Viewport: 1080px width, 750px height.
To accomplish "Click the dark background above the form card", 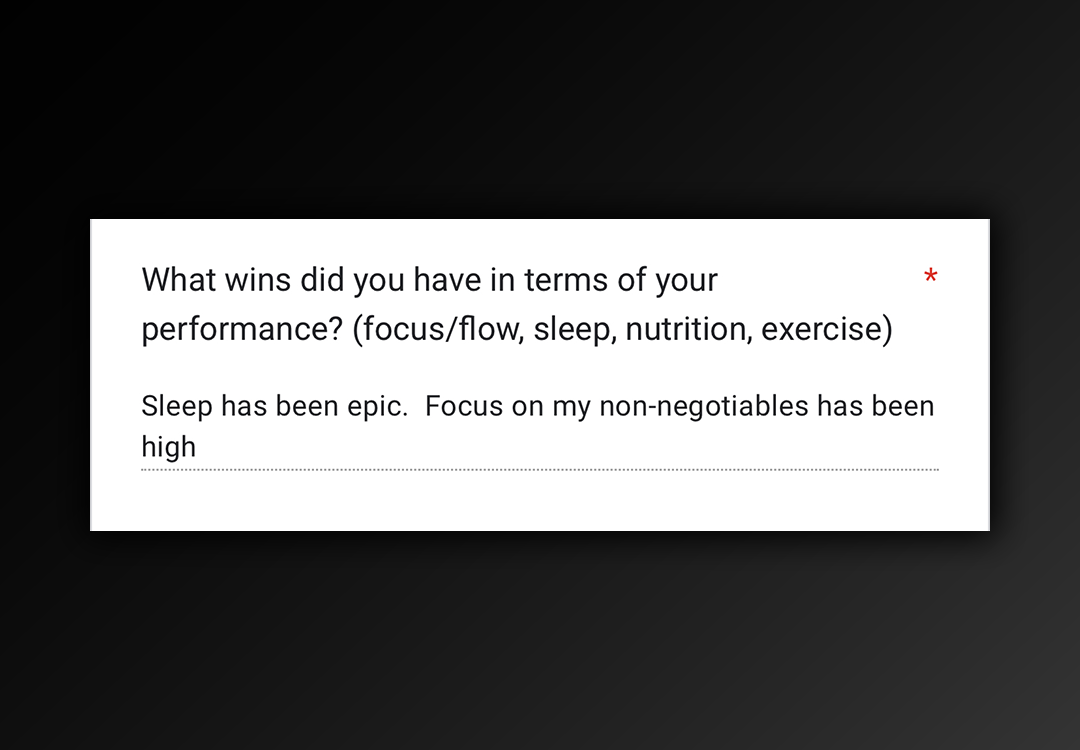I will [538, 110].
